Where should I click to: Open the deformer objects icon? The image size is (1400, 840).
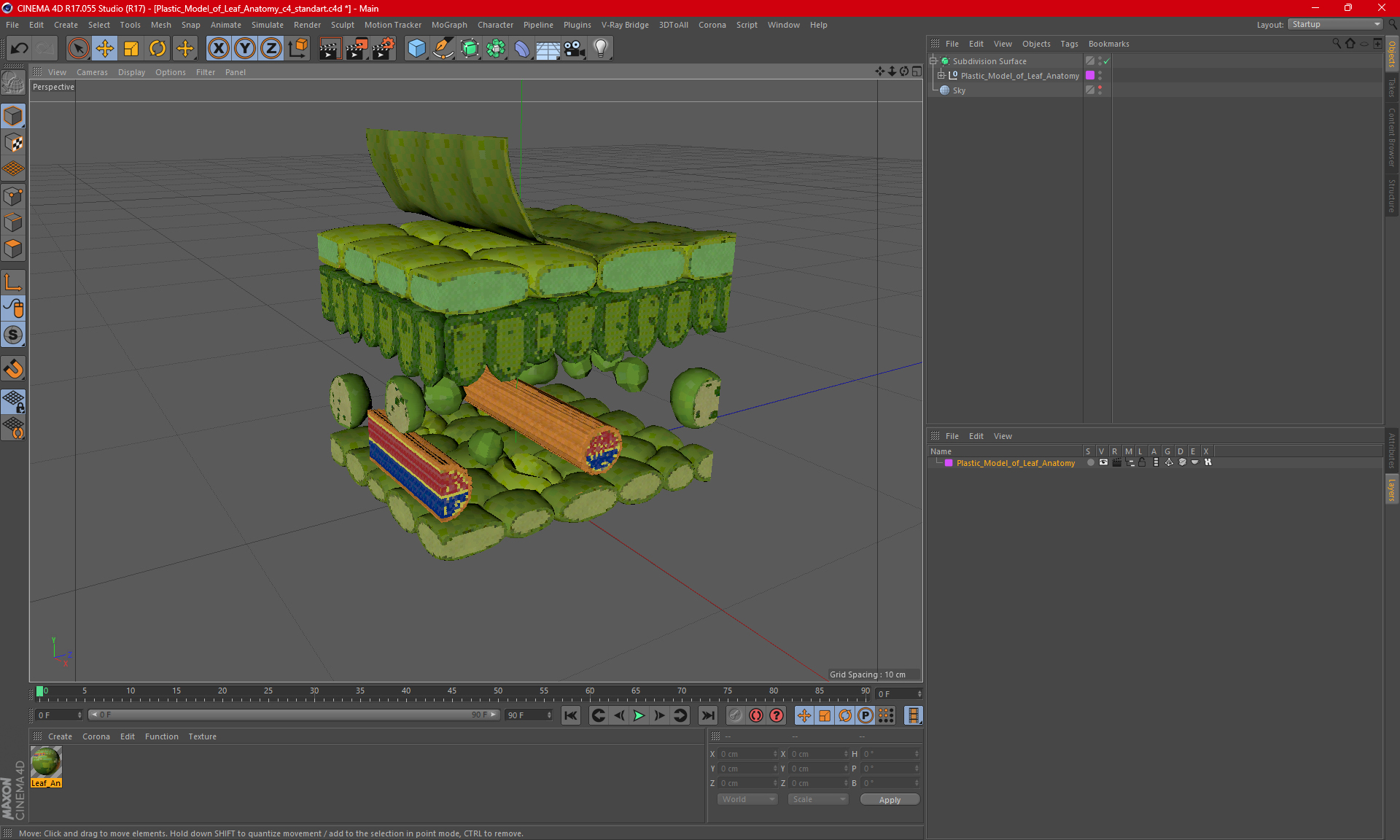click(522, 49)
